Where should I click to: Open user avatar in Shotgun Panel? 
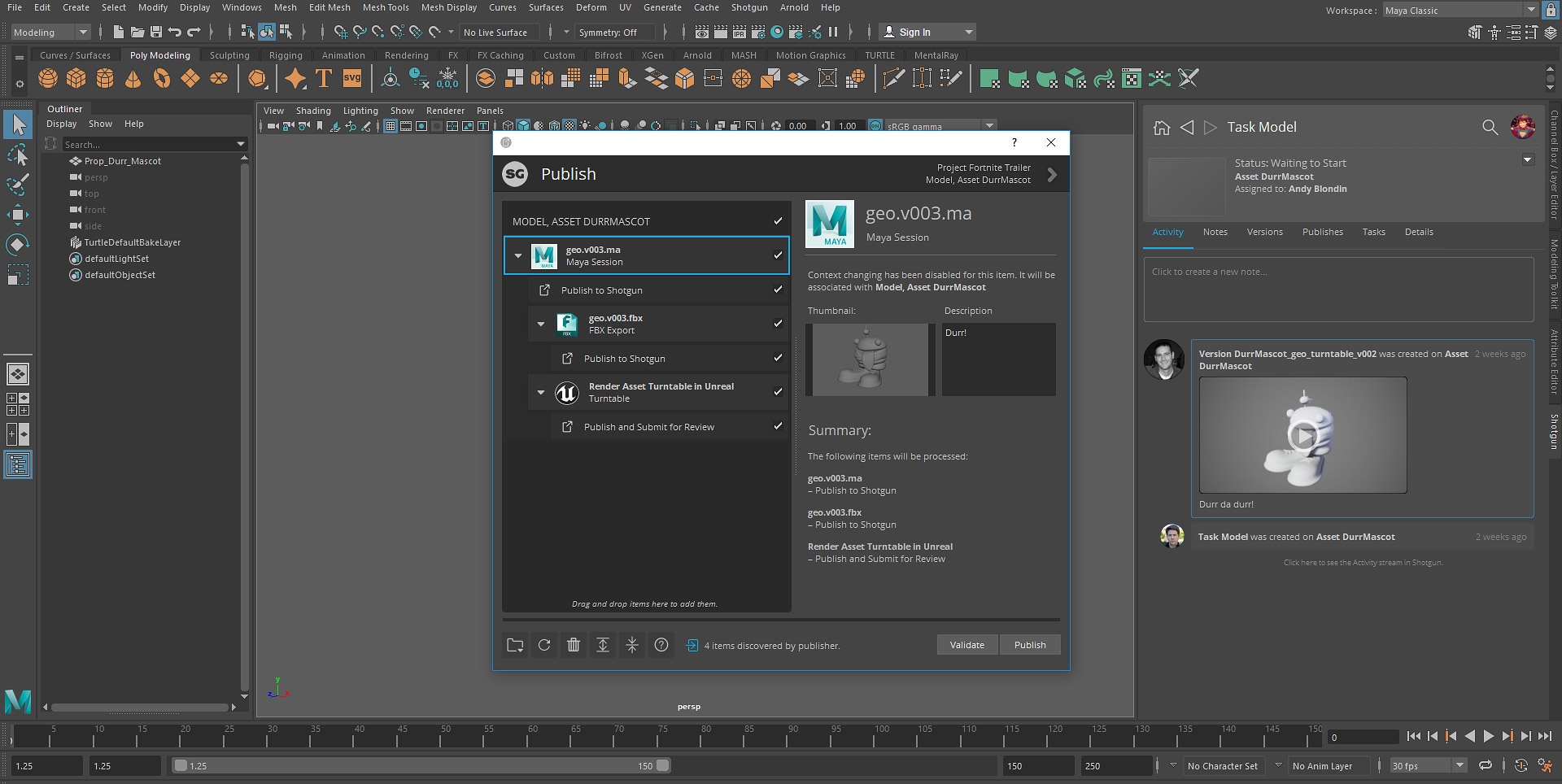1523,127
